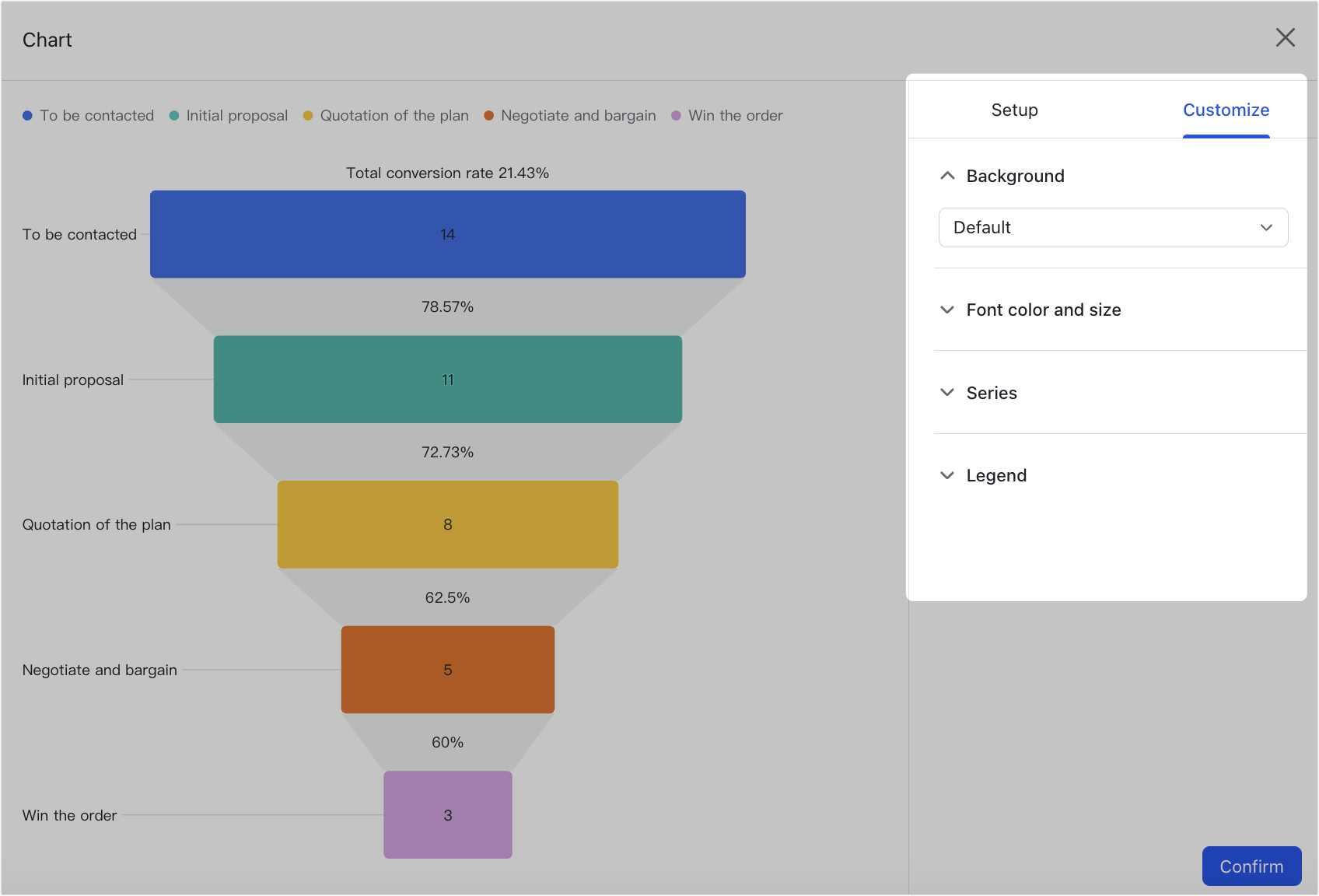Click the orange "Negotiate and bargain" legend dot
This screenshot has width=1319, height=896.
[x=488, y=115]
